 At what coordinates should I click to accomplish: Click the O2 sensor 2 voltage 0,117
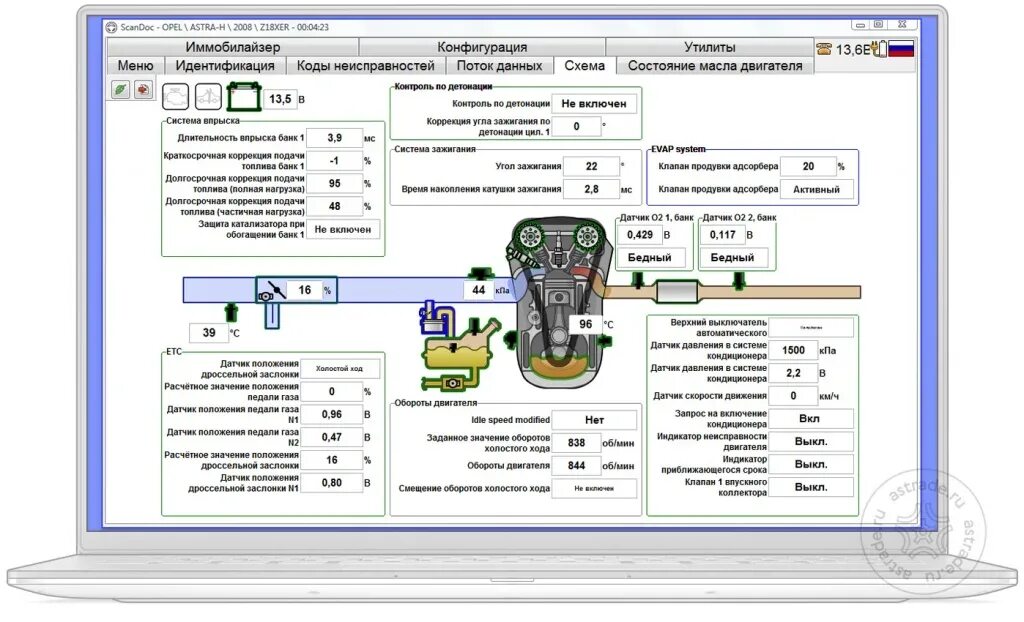click(x=723, y=235)
